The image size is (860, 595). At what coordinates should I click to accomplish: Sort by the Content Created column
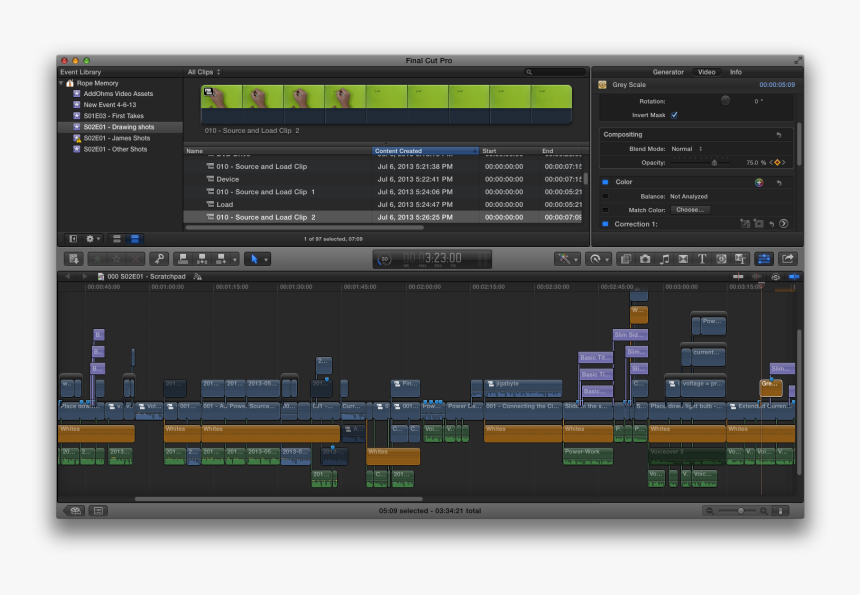425,151
